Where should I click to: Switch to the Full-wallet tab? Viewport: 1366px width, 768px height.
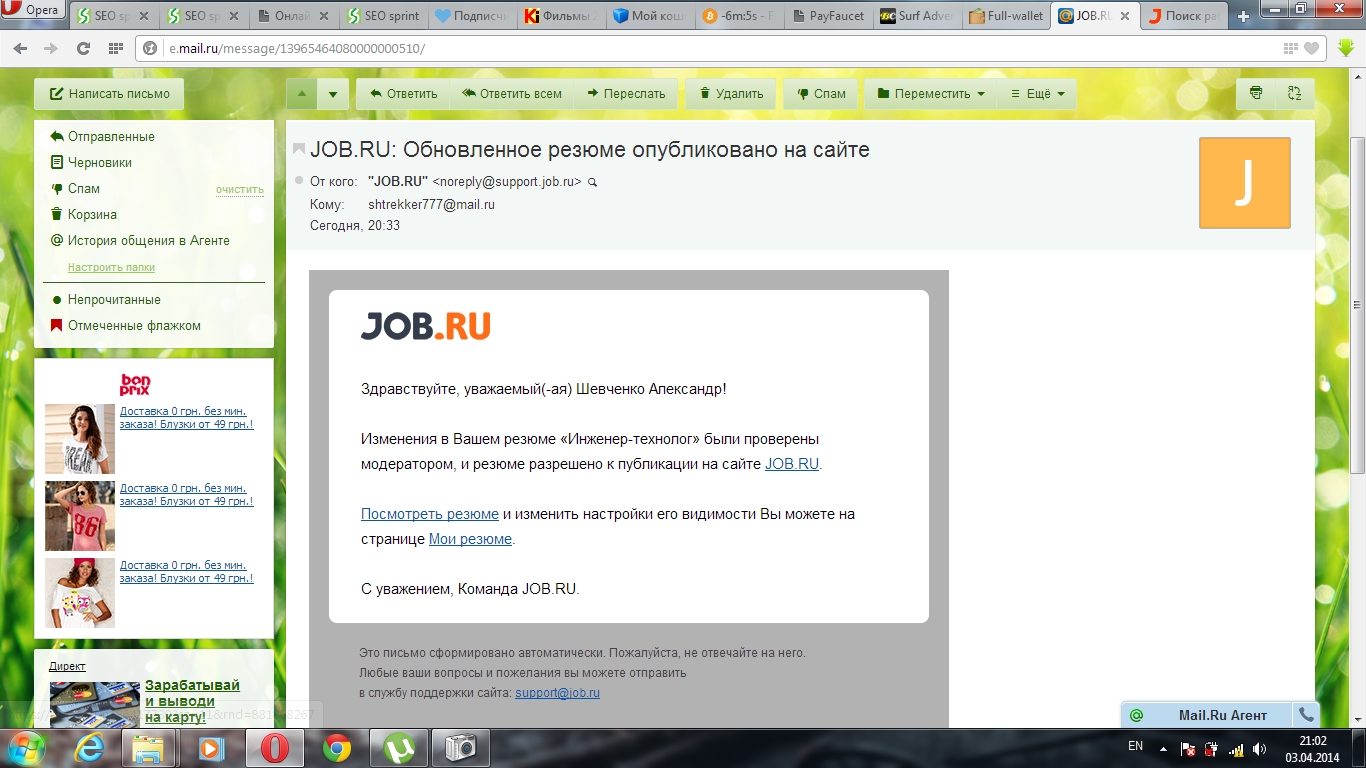point(1006,16)
